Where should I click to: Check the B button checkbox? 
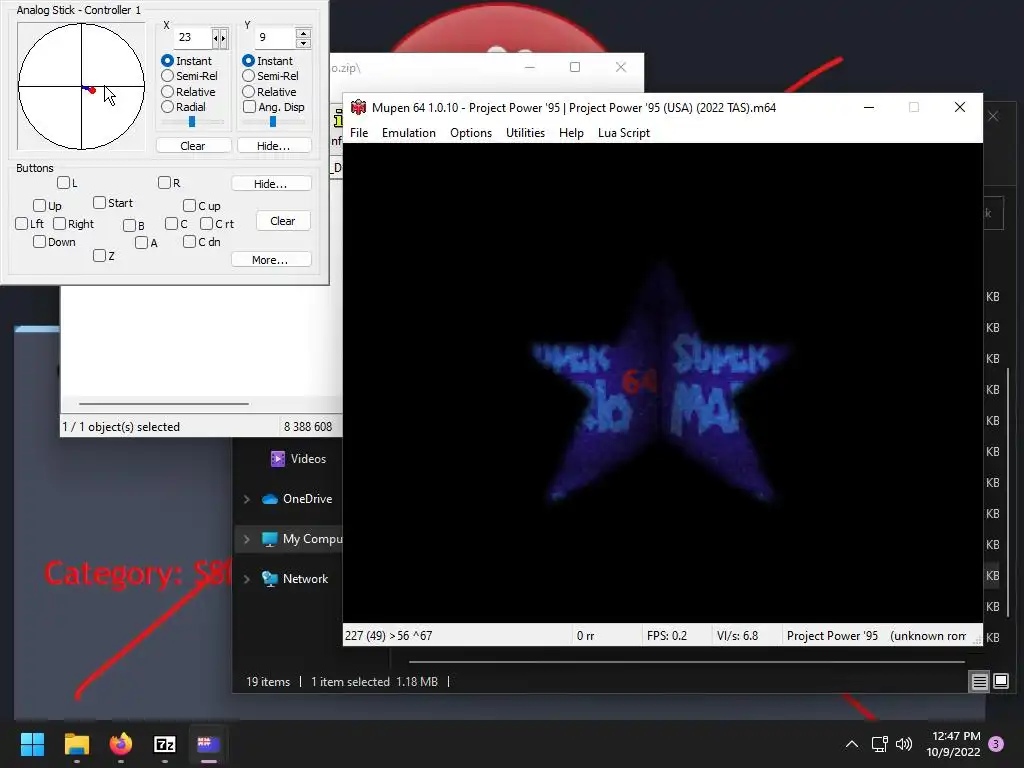[129, 225]
